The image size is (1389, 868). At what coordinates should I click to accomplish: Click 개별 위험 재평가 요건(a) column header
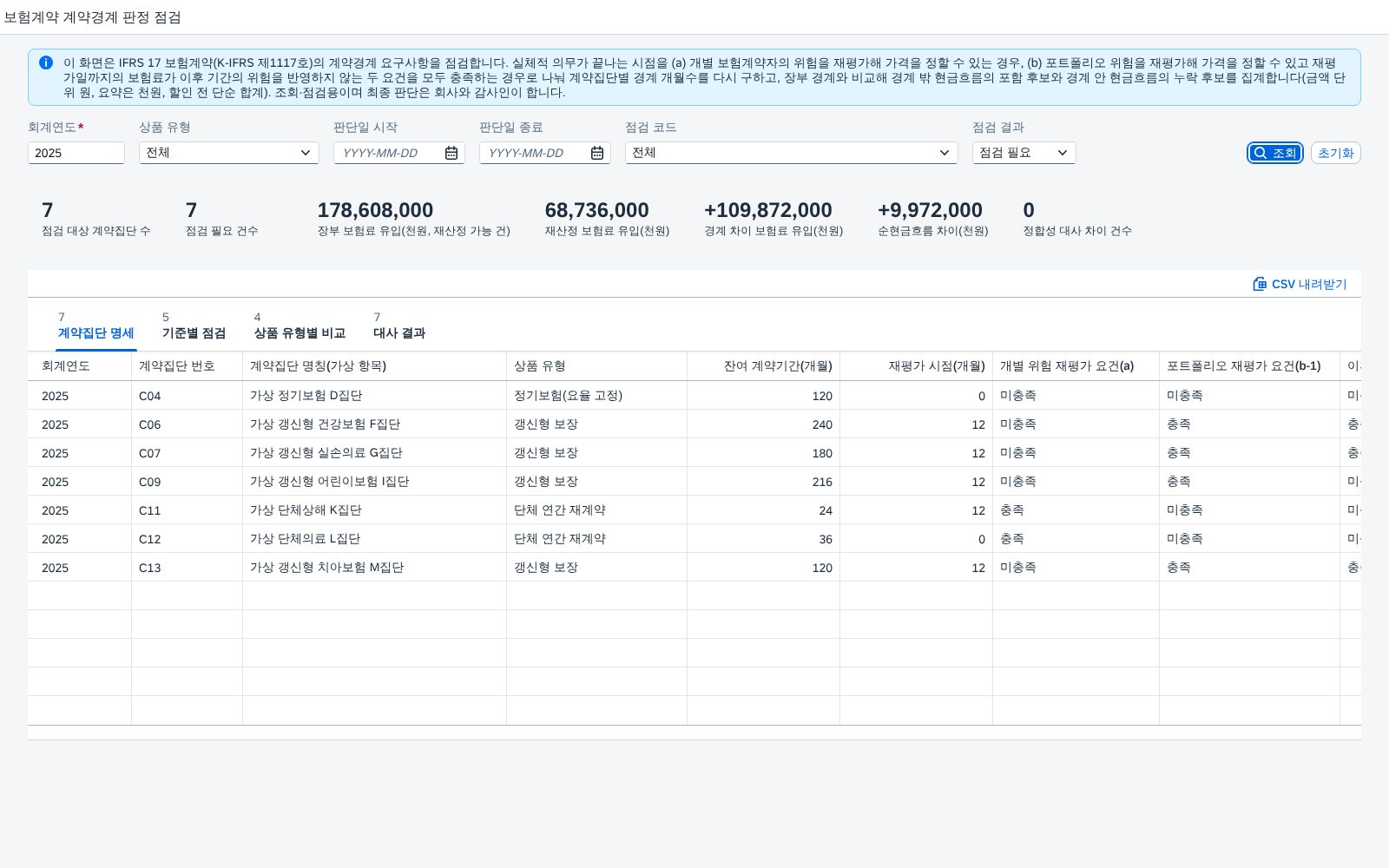click(x=1076, y=366)
